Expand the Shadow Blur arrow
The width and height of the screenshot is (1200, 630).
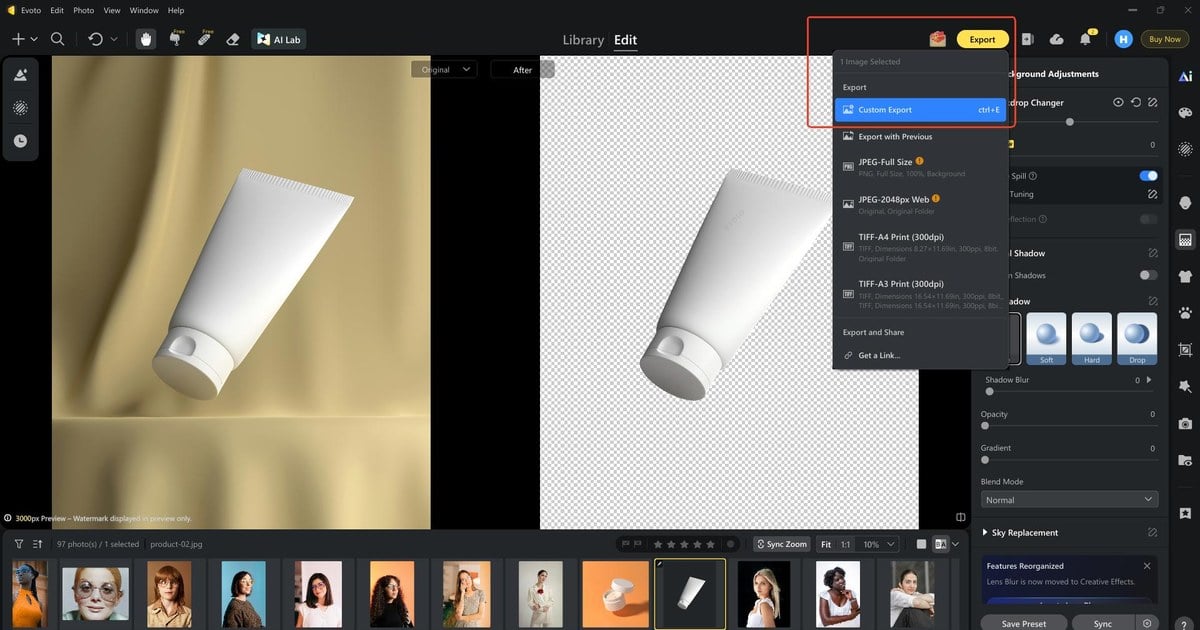1148,380
